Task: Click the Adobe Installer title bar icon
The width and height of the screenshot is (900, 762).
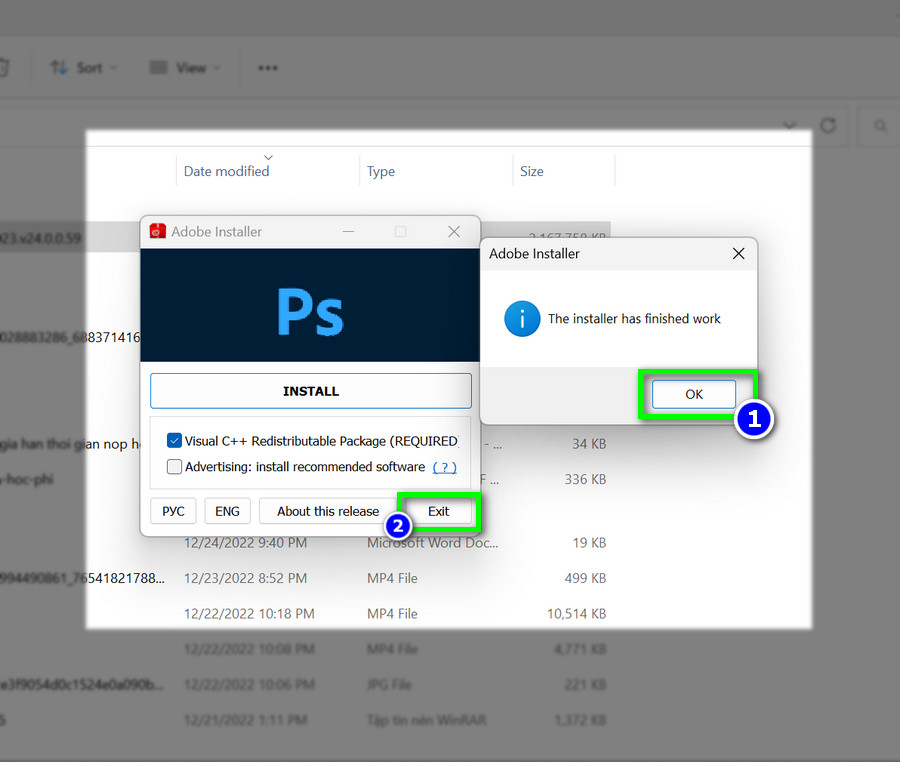Action: coord(157,231)
